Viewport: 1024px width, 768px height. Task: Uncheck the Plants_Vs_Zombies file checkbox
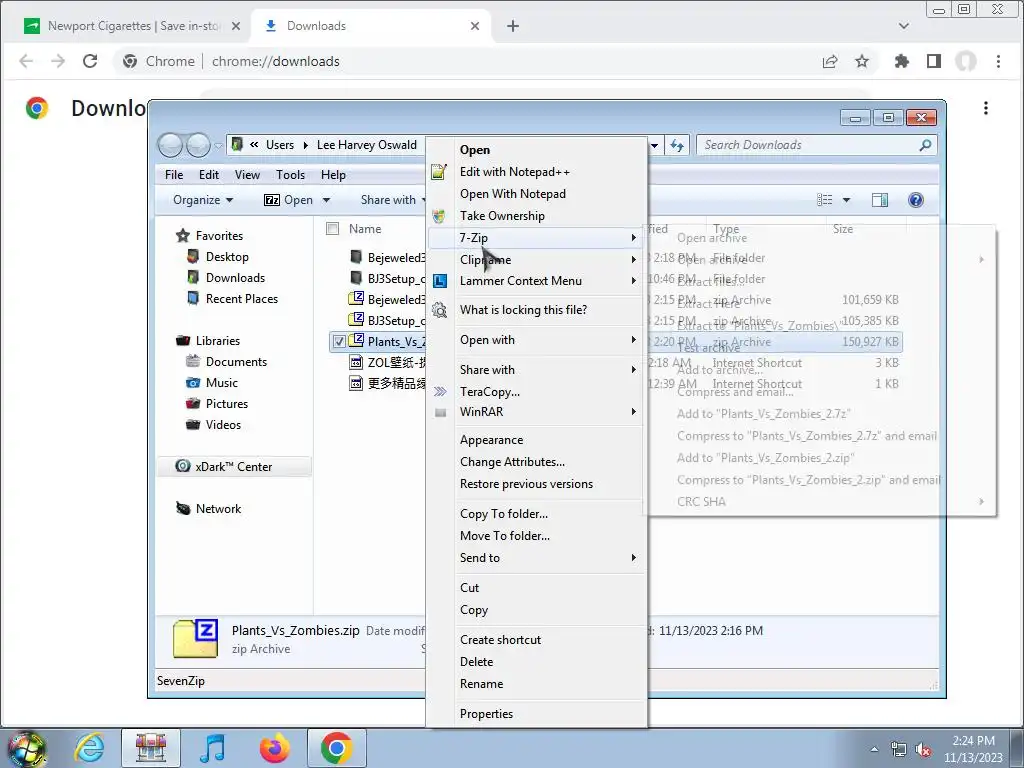coord(339,342)
